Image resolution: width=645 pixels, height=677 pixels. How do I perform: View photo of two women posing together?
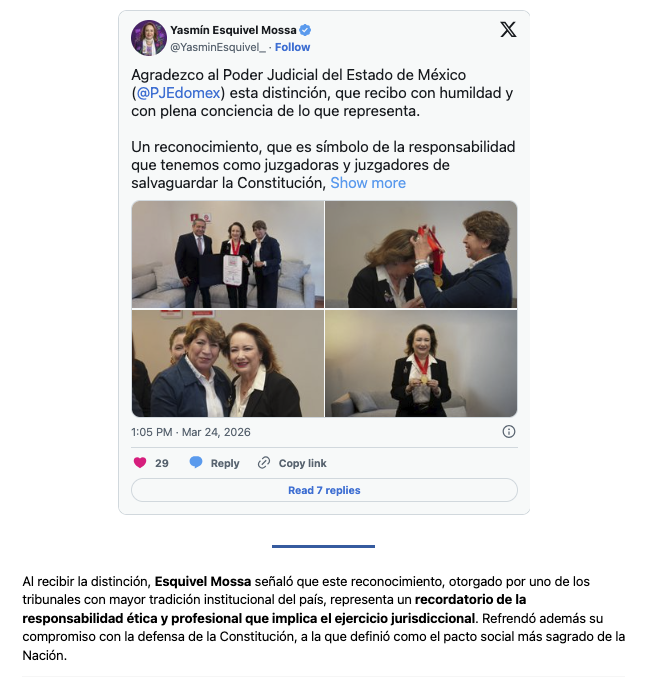tap(228, 364)
